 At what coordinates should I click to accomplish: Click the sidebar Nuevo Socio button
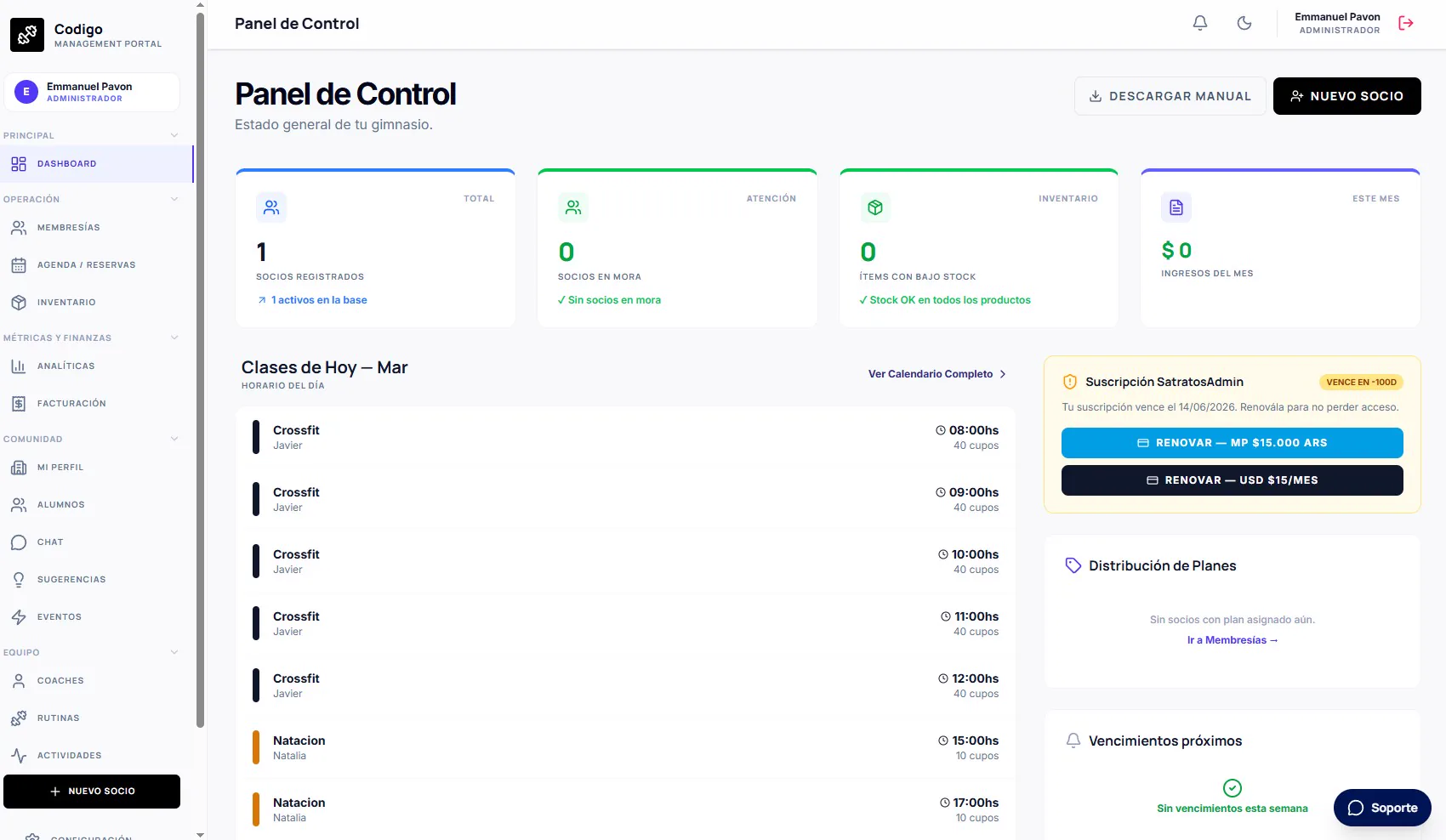pyautogui.click(x=92, y=792)
